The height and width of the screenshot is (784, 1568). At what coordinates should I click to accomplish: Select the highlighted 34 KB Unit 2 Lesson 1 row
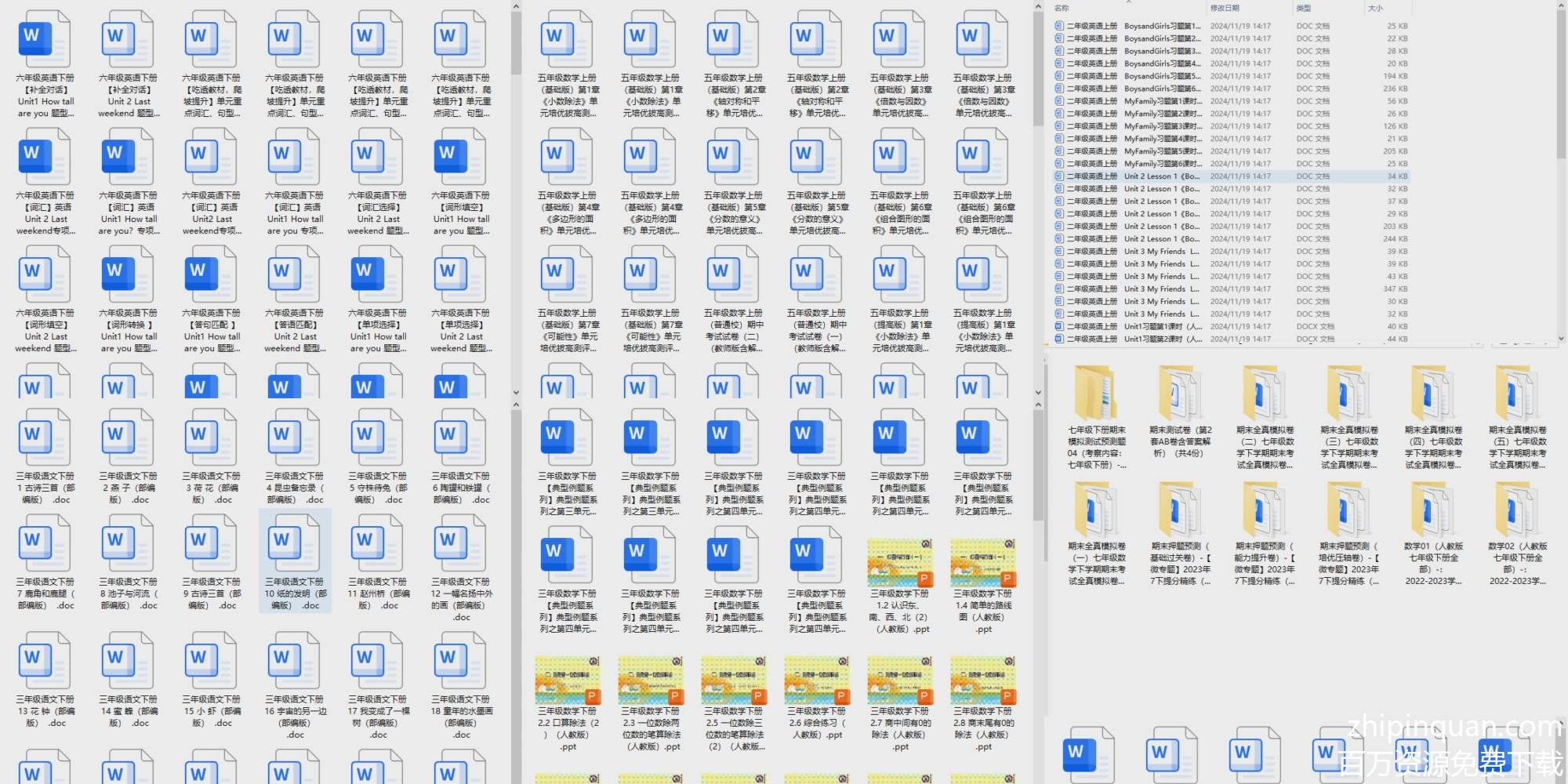click(x=1162, y=176)
